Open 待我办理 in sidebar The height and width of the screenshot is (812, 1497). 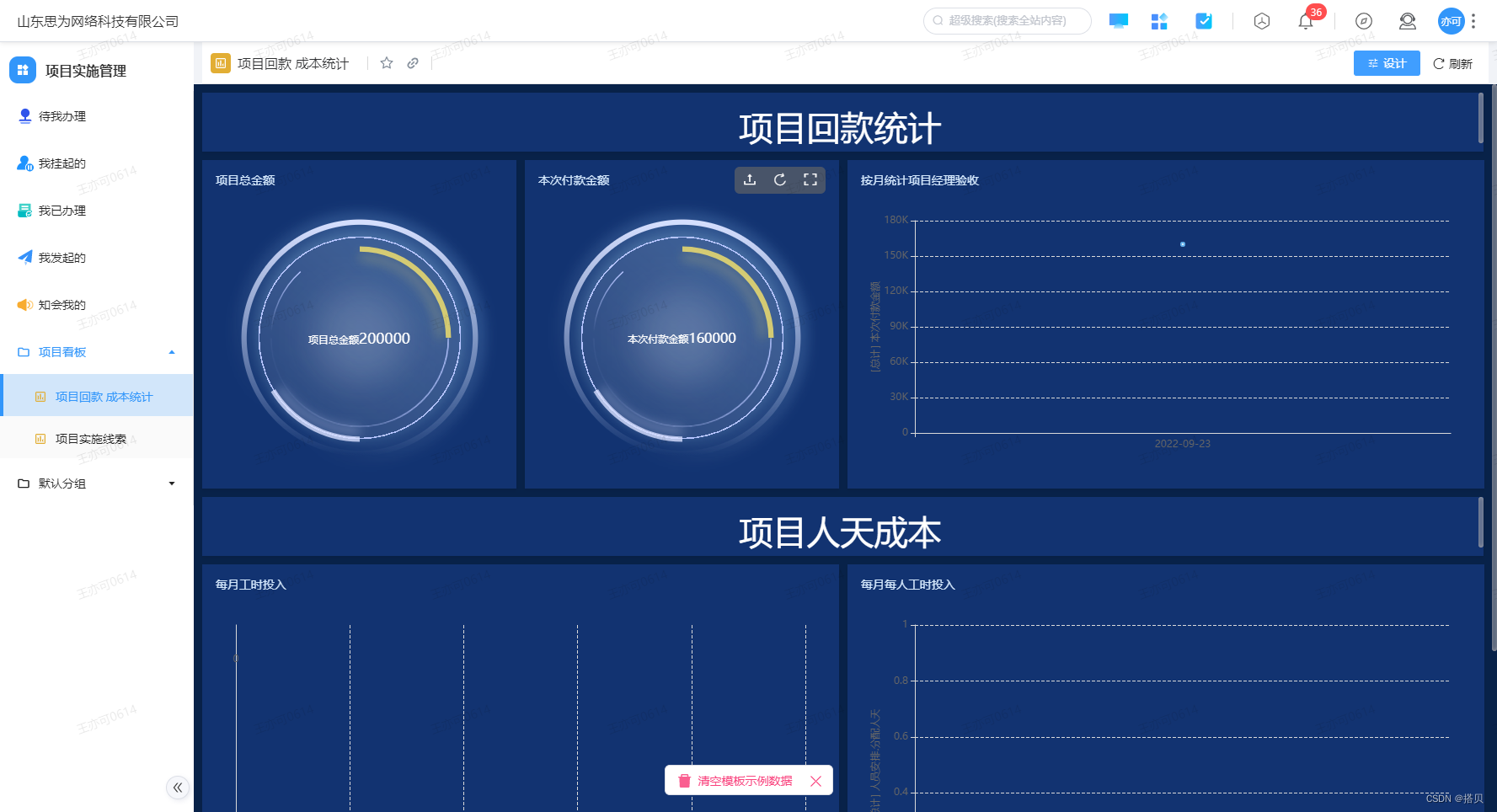pos(97,116)
